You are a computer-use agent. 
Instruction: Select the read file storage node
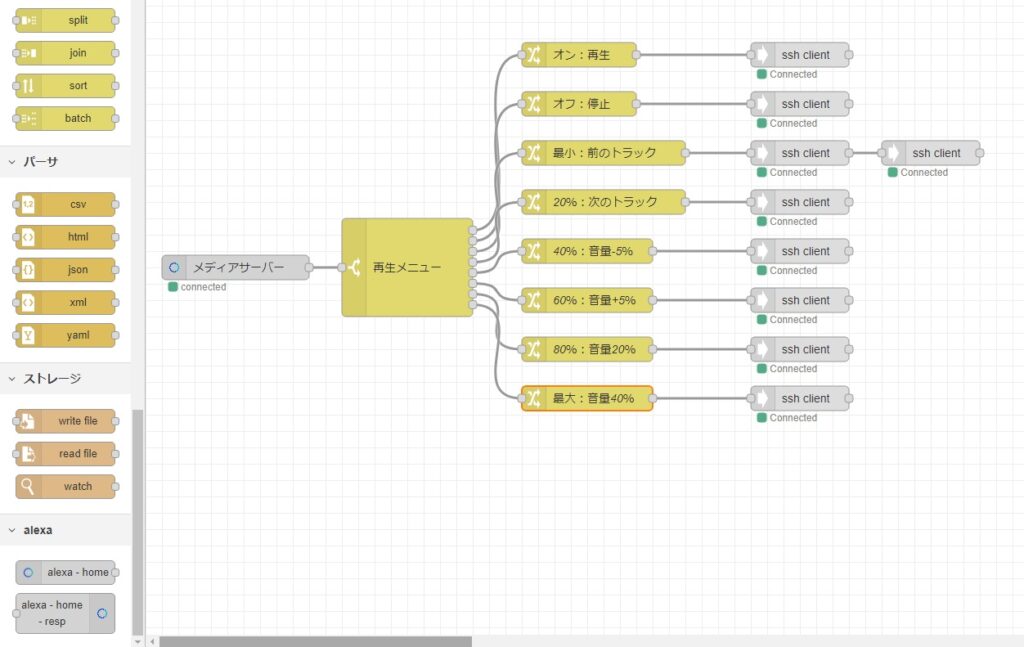[x=65, y=454]
